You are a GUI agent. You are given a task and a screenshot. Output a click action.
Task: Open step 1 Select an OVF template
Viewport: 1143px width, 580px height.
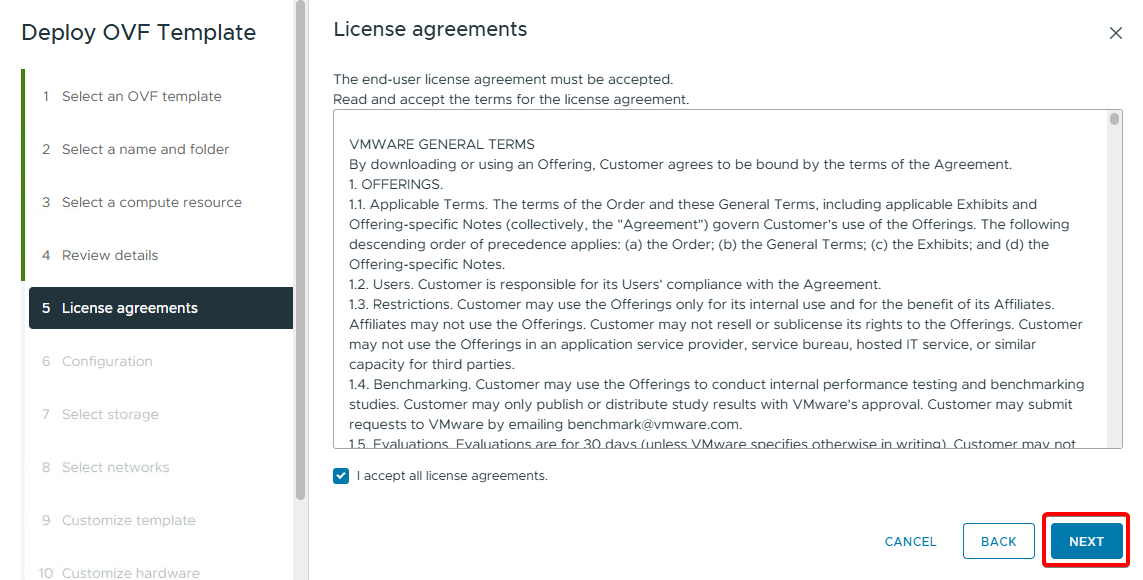[141, 96]
